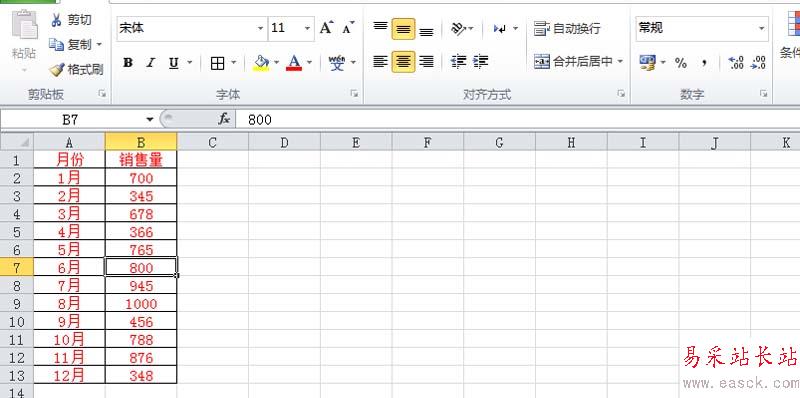Click Wrap Text (自动换行) button
Screen dimensions: 800x398
click(x=567, y=29)
